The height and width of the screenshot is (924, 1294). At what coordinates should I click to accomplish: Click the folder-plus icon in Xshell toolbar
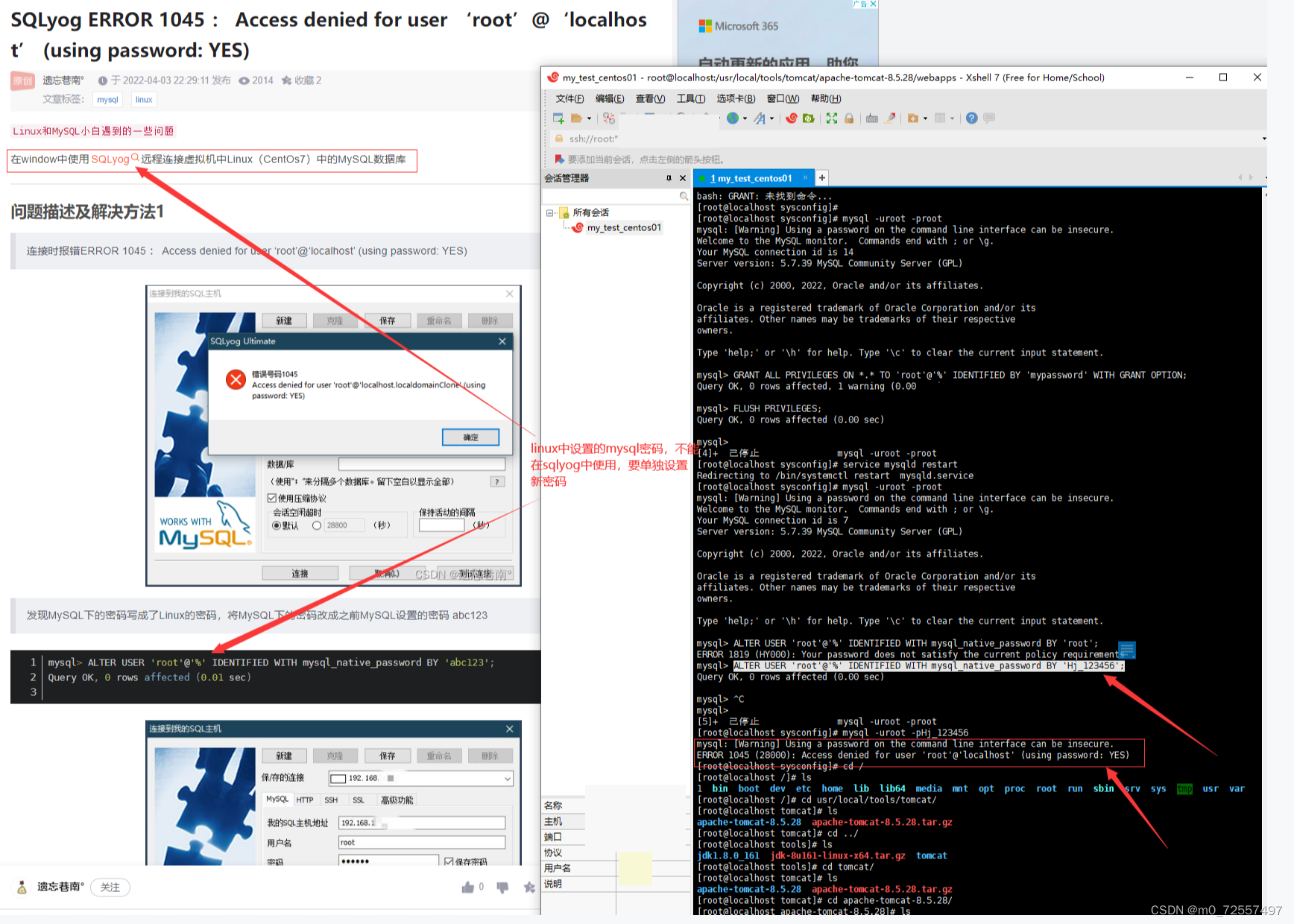[913, 118]
